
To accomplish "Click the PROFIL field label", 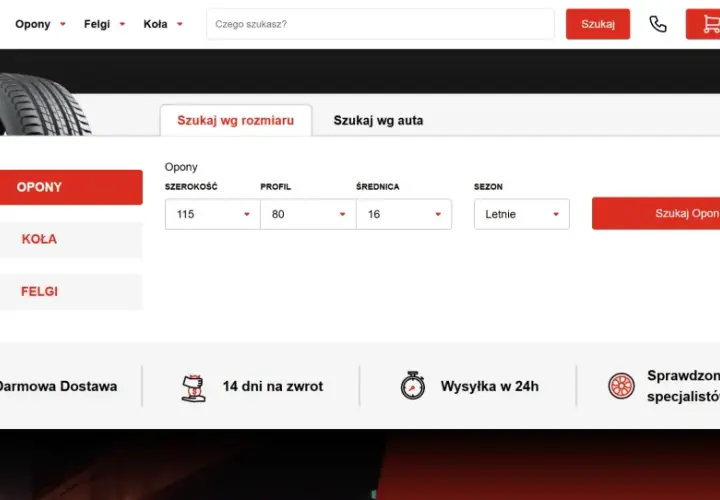I will [x=276, y=187].
